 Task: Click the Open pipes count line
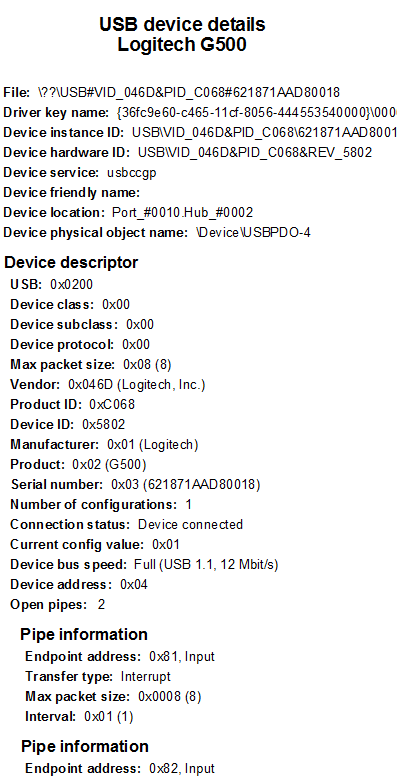58,605
